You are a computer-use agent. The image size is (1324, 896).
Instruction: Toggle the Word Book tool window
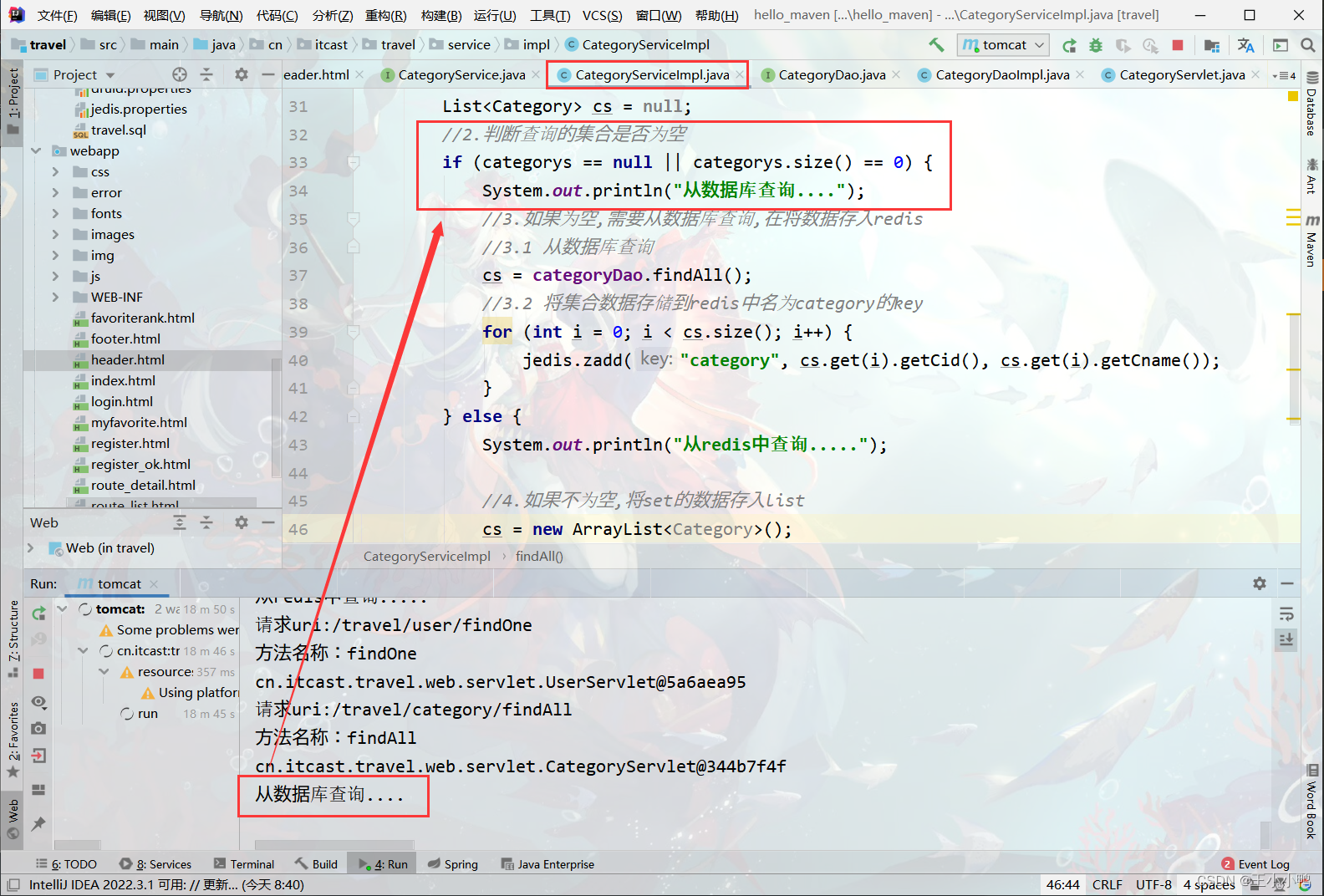pos(1311,801)
